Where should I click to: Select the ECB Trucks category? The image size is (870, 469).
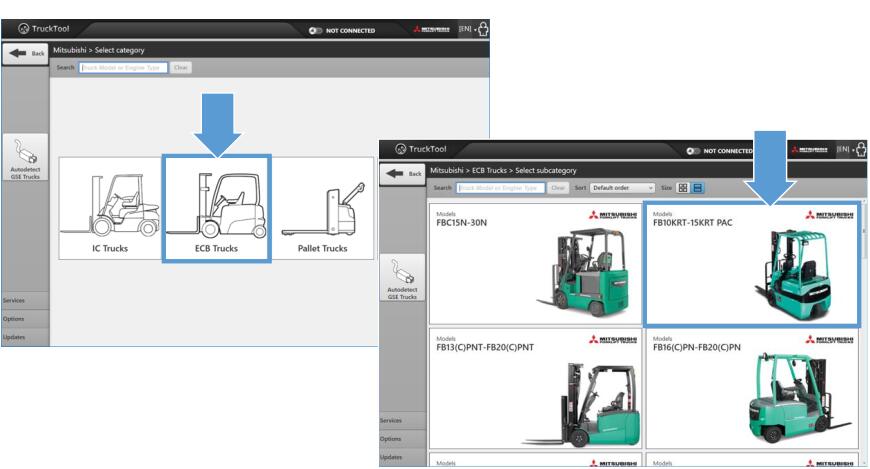coord(216,208)
